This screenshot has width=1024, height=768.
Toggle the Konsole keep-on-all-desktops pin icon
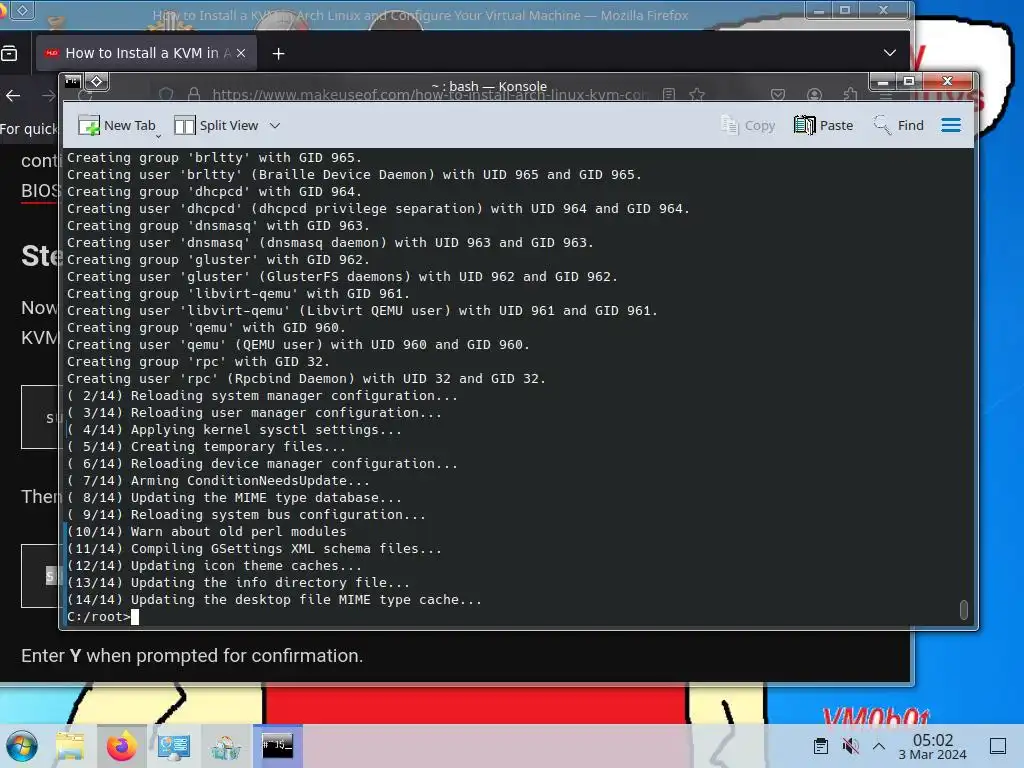[x=97, y=82]
